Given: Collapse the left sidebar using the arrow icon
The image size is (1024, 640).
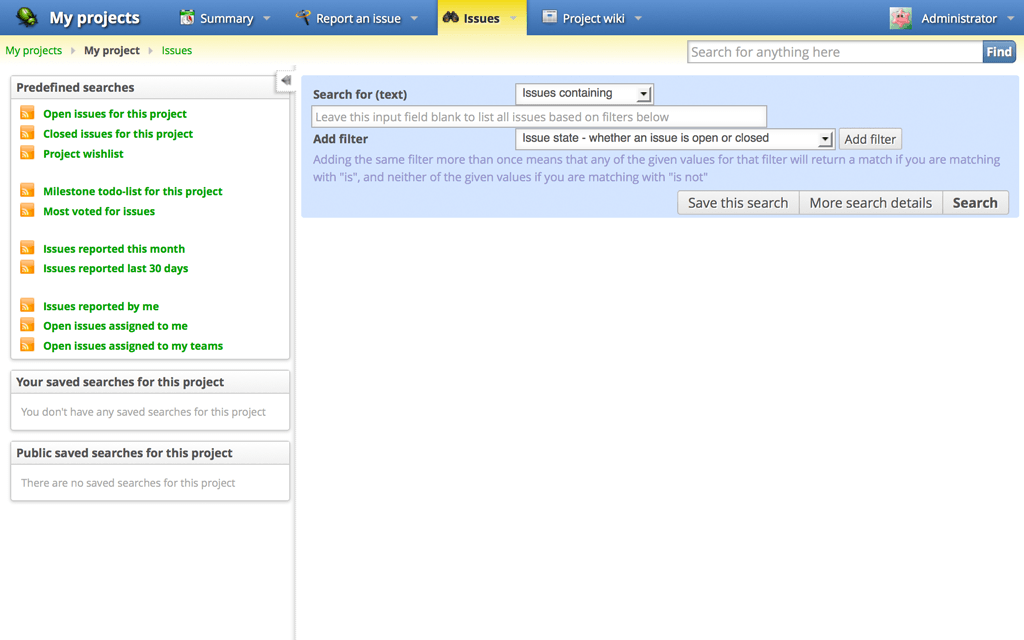Looking at the screenshot, I should tap(286, 80).
